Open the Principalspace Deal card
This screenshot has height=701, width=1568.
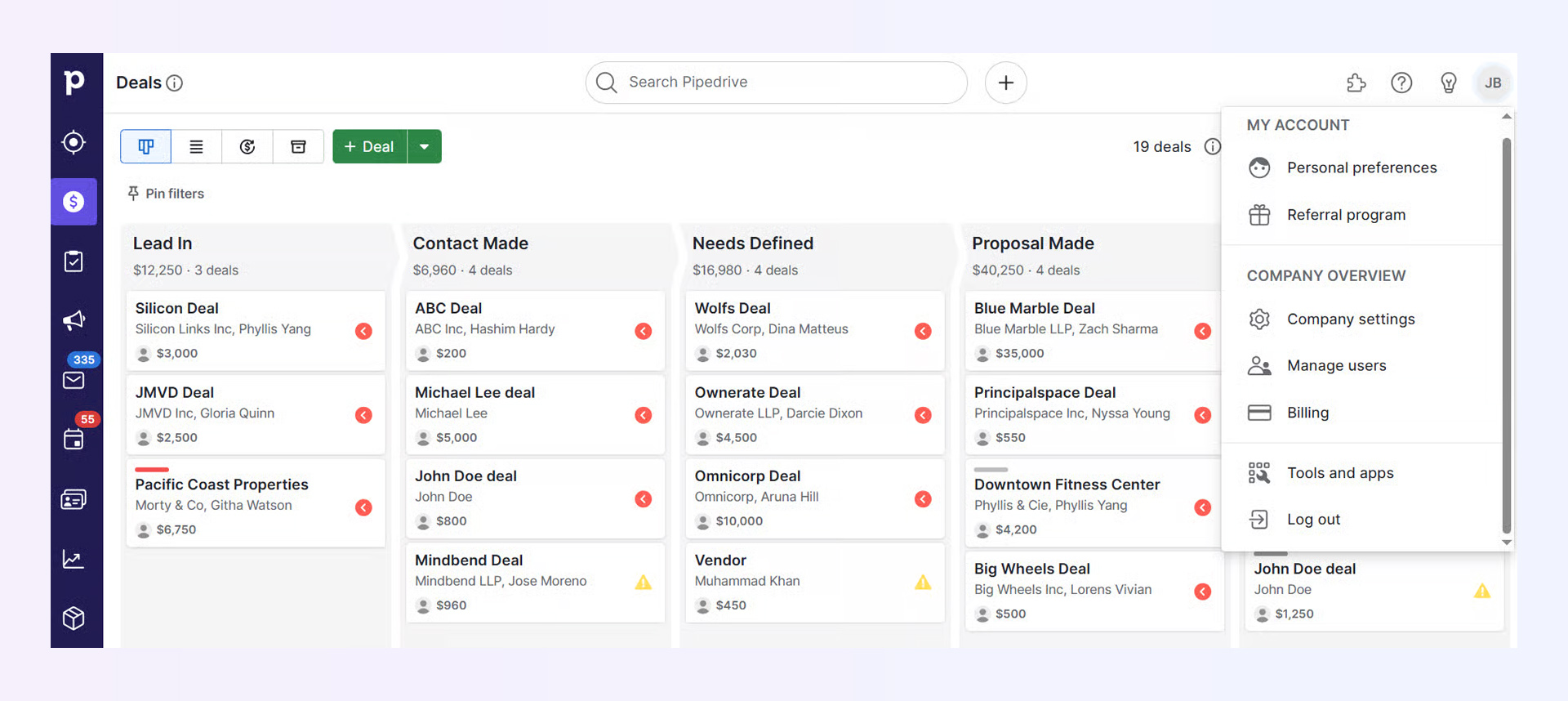(1094, 414)
